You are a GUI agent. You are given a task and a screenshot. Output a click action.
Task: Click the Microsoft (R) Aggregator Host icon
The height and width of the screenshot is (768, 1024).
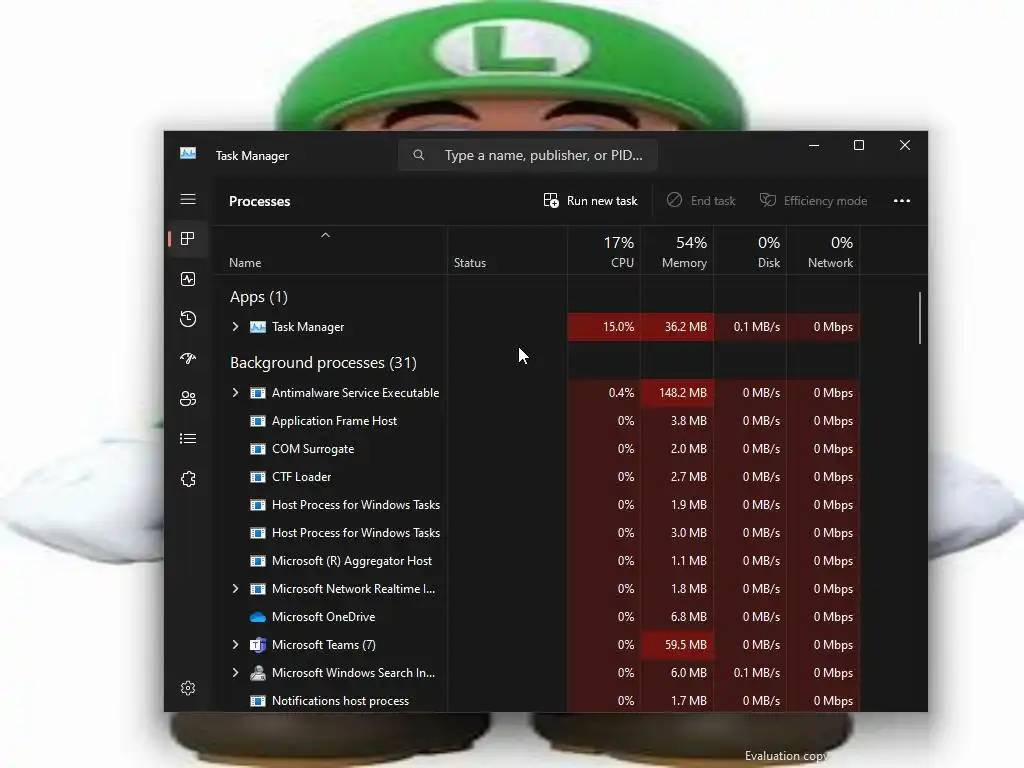coord(258,561)
